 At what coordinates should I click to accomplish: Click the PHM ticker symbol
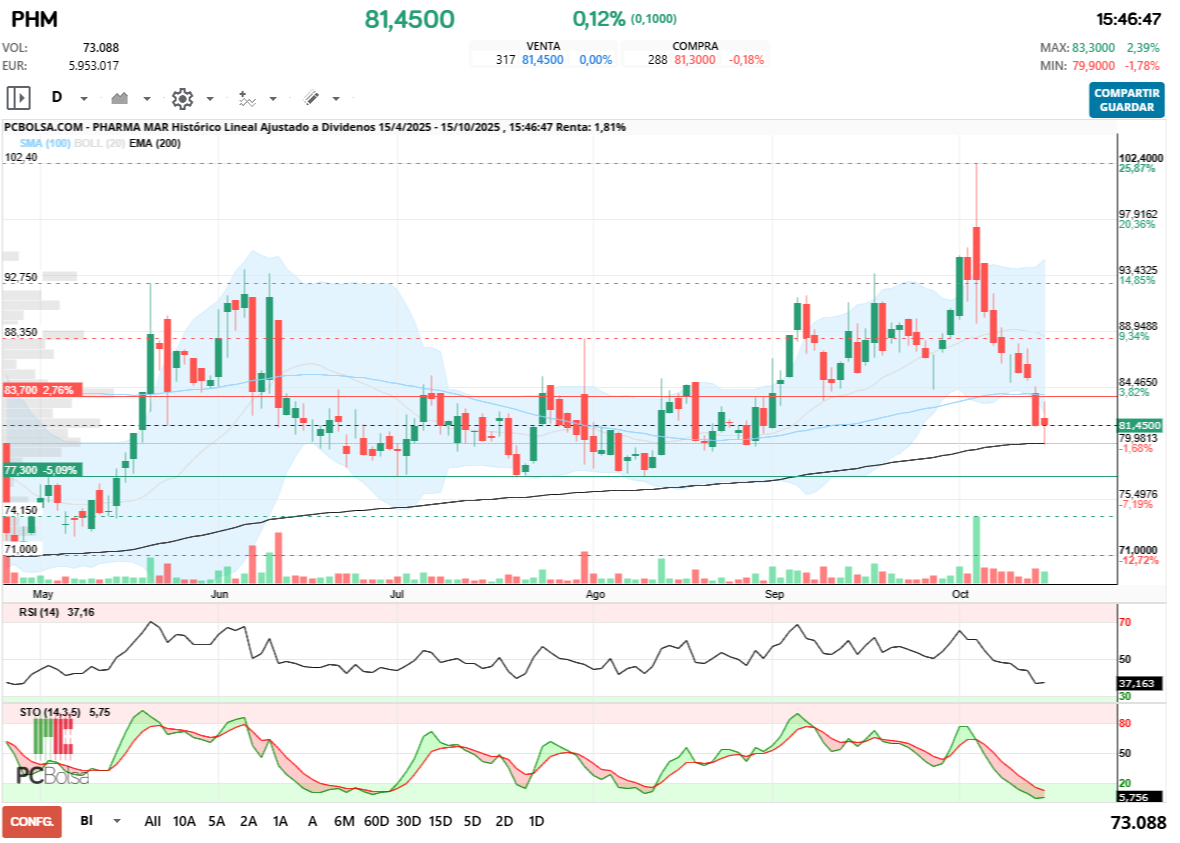[x=35, y=19]
